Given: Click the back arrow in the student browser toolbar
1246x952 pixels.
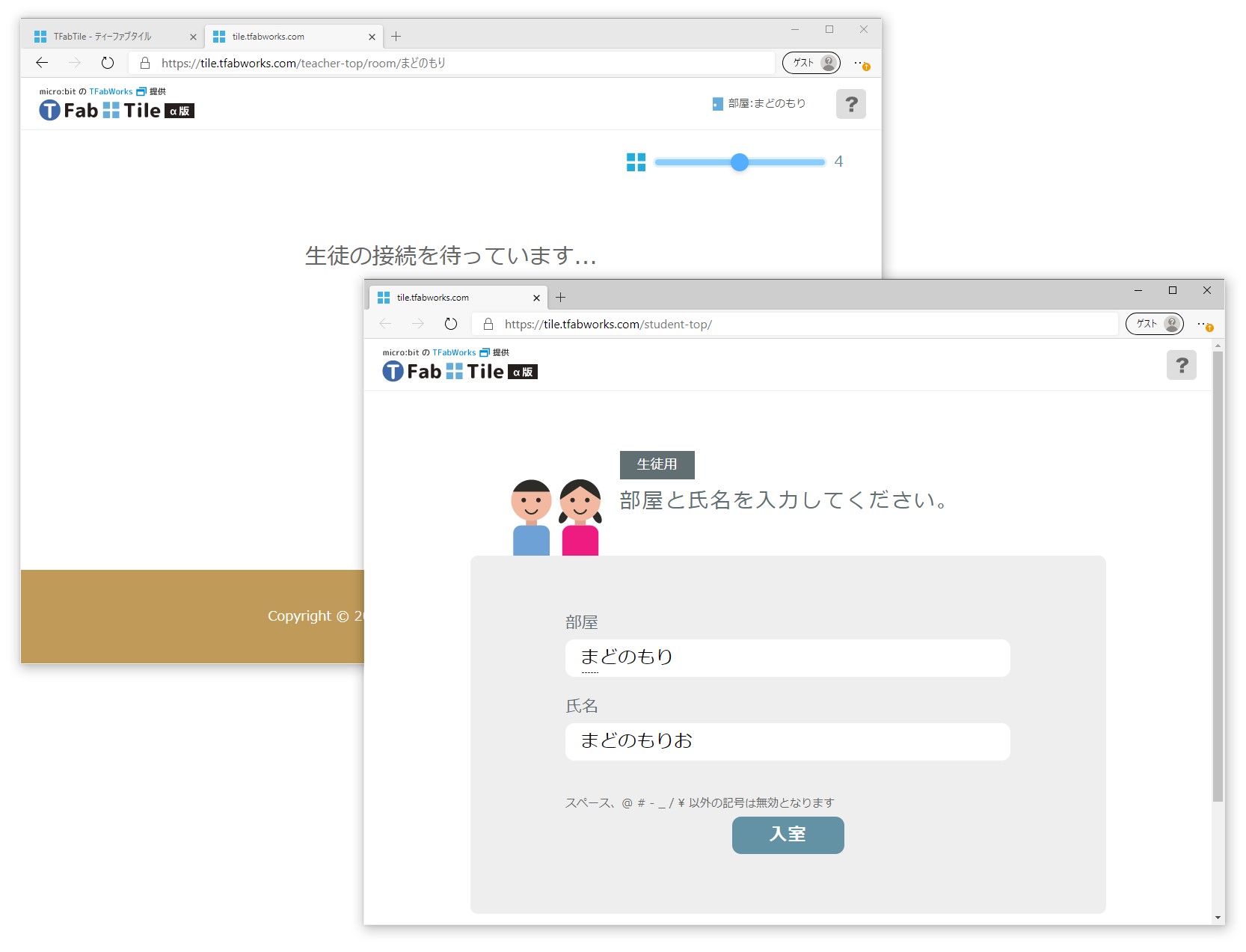Looking at the screenshot, I should 385,324.
